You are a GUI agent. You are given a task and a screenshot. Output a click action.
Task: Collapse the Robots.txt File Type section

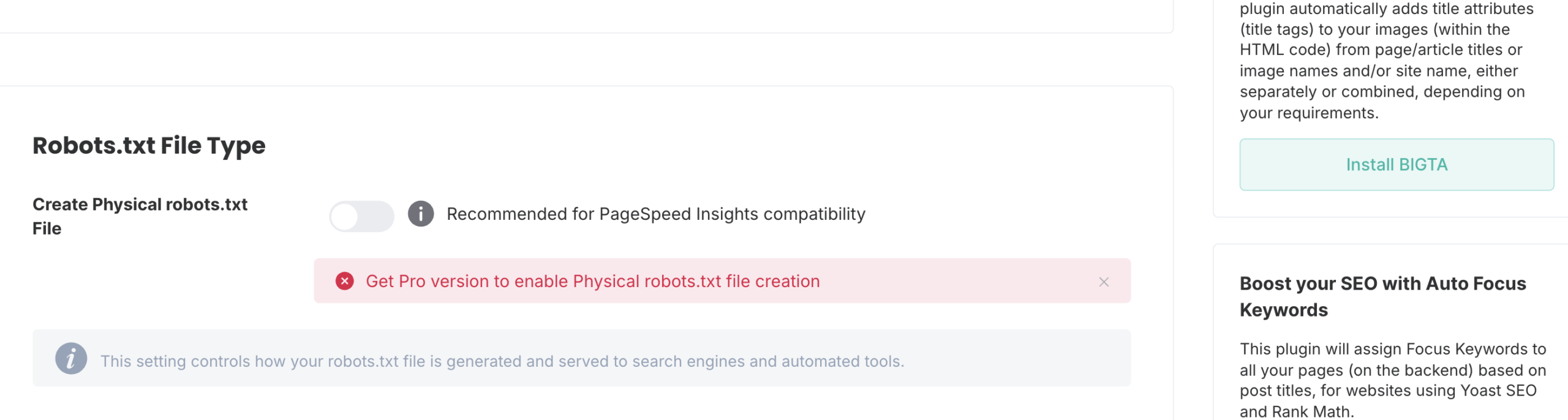149,146
